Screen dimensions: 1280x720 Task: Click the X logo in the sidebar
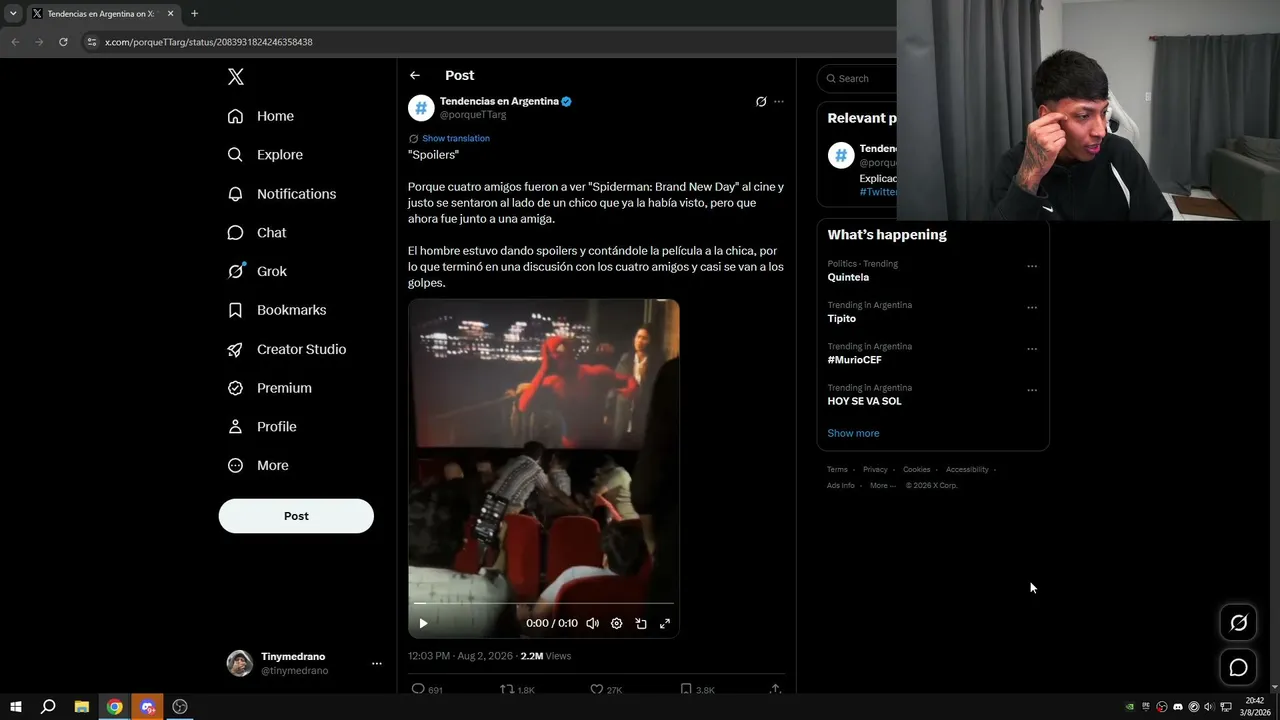click(x=235, y=77)
